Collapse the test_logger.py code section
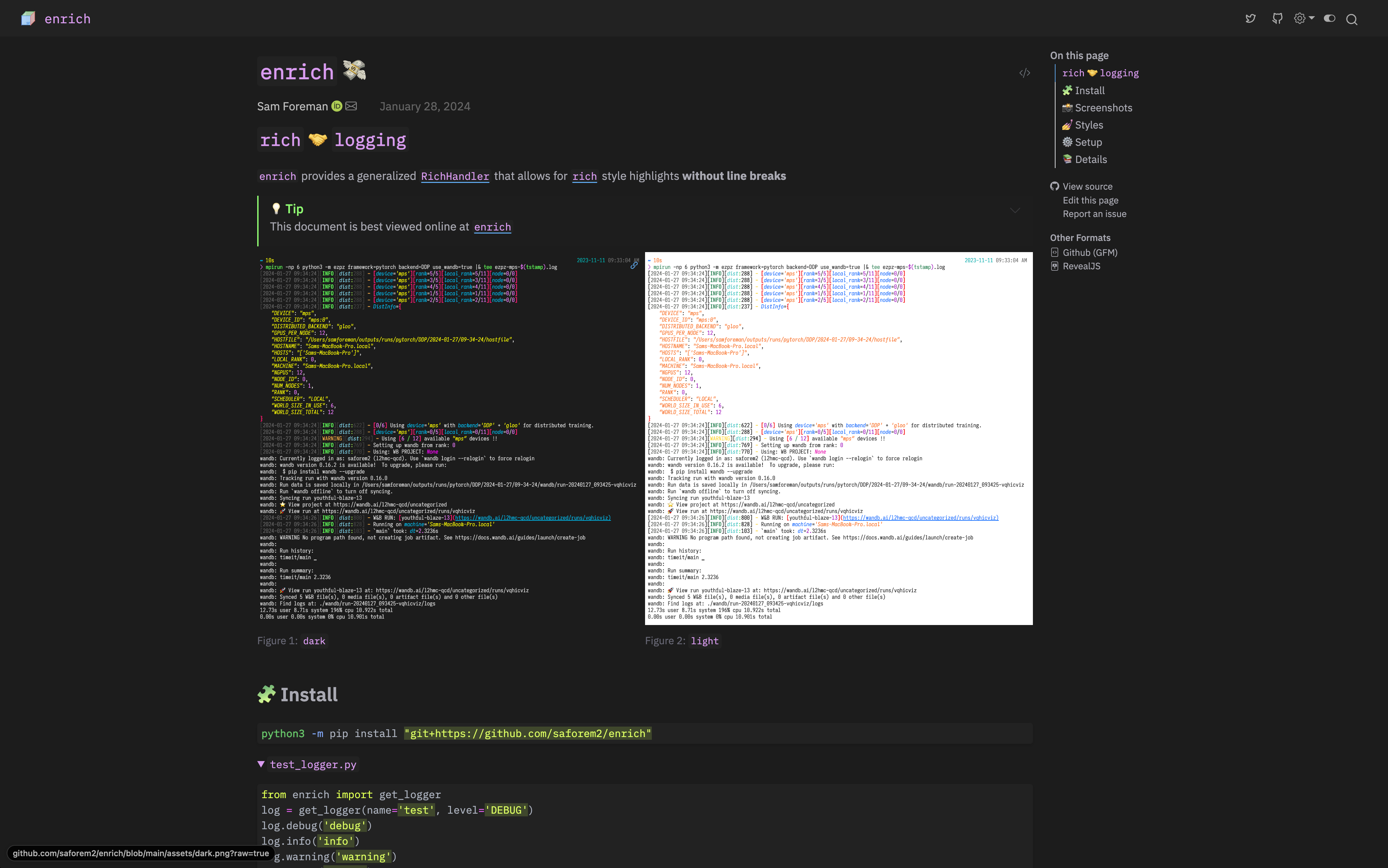The image size is (1388, 868). (261, 764)
